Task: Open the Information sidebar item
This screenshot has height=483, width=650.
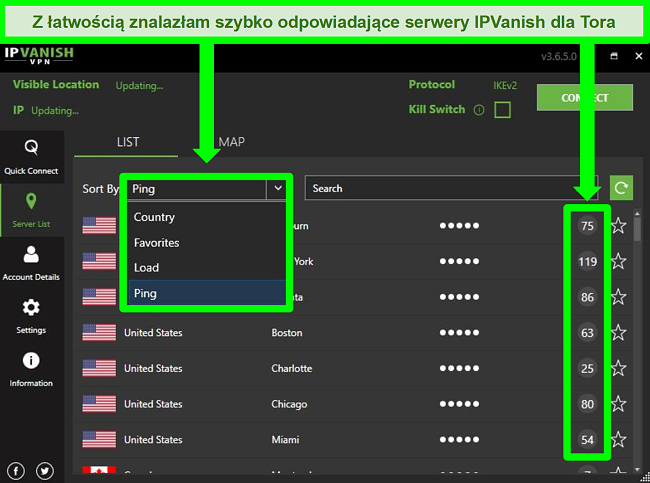Action: (32, 369)
